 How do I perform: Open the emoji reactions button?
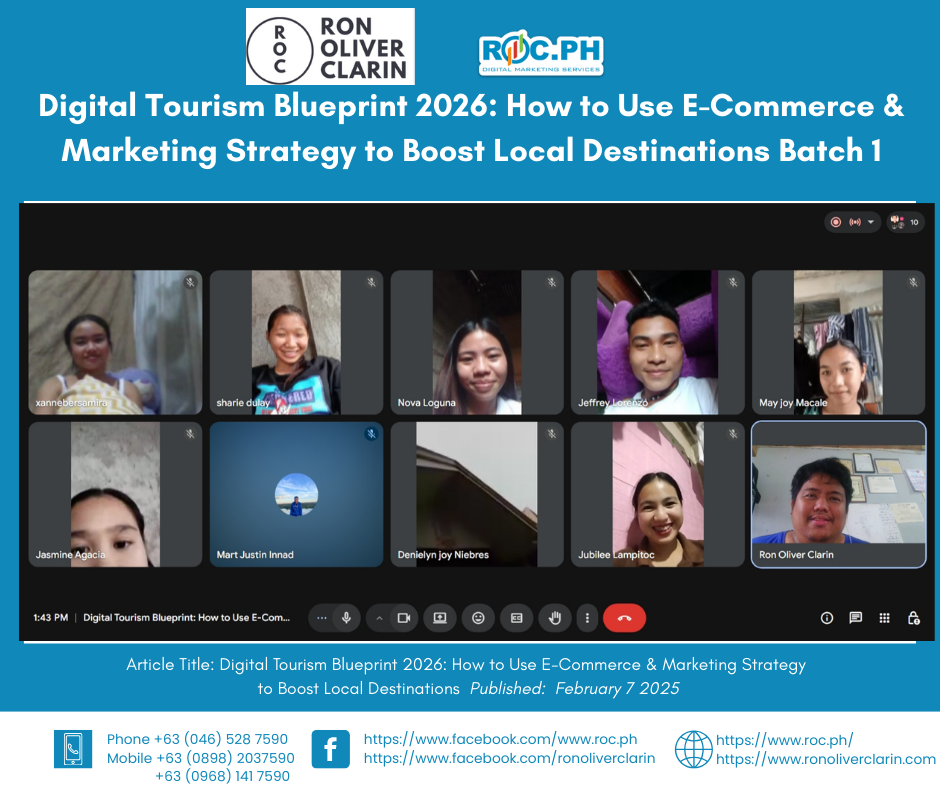tap(478, 618)
